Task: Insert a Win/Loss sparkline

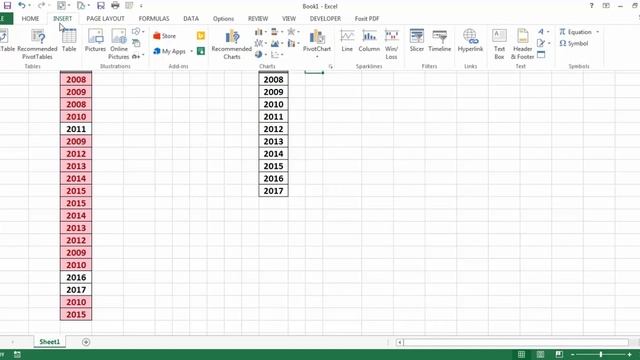Action: click(x=391, y=44)
